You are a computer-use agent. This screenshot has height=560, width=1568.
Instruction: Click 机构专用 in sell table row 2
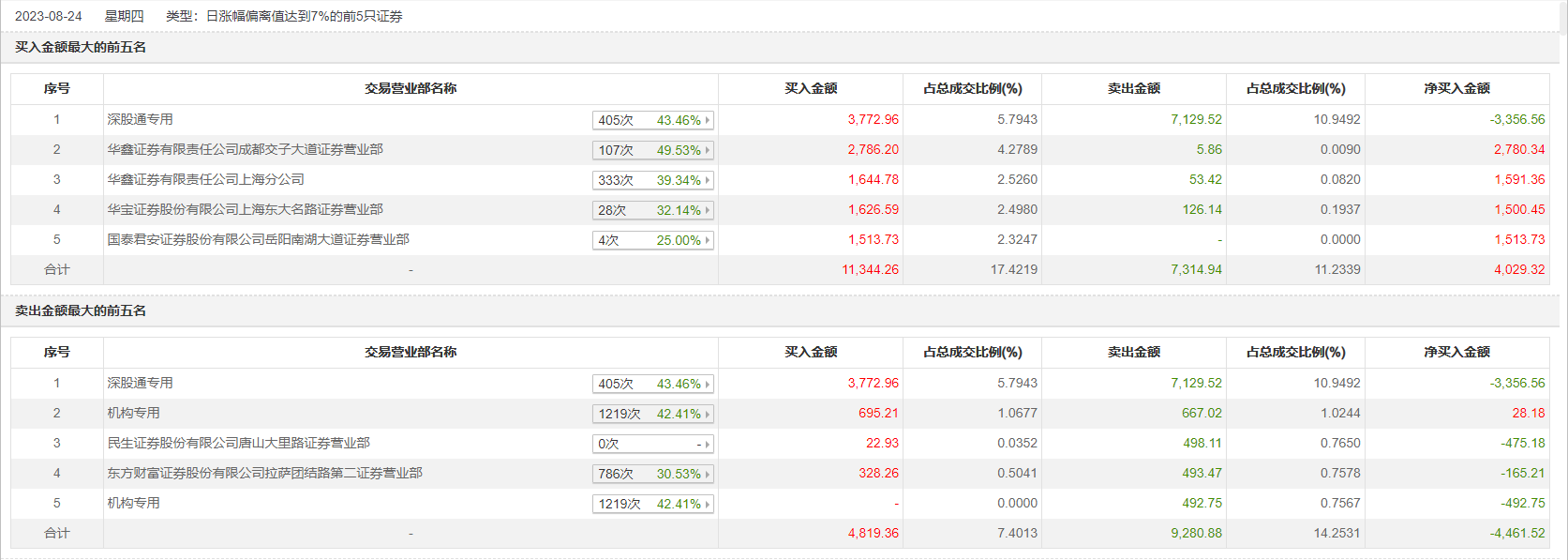pos(133,413)
